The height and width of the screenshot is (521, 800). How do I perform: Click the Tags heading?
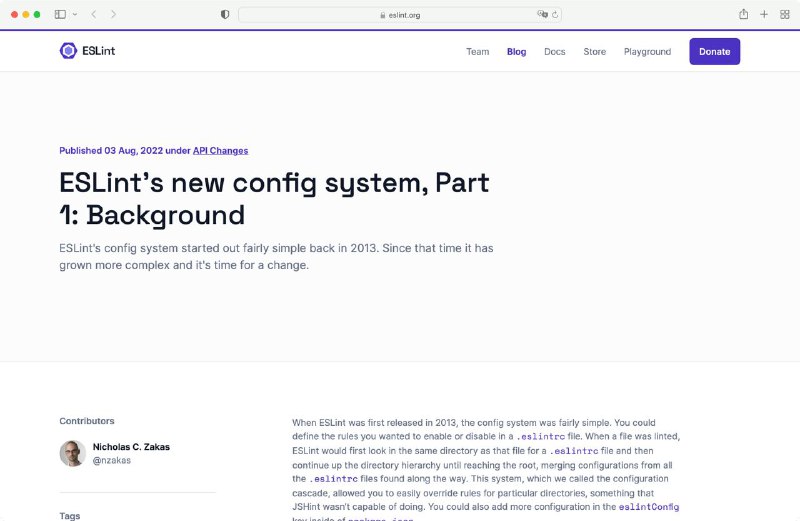click(69, 516)
